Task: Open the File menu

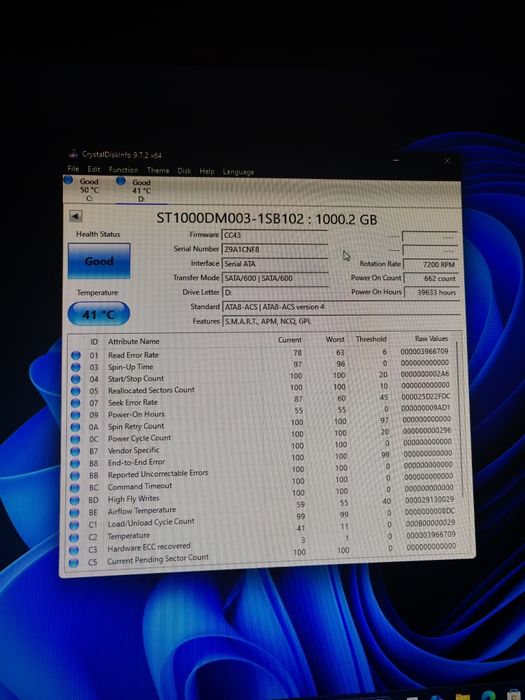Action: (x=73, y=169)
